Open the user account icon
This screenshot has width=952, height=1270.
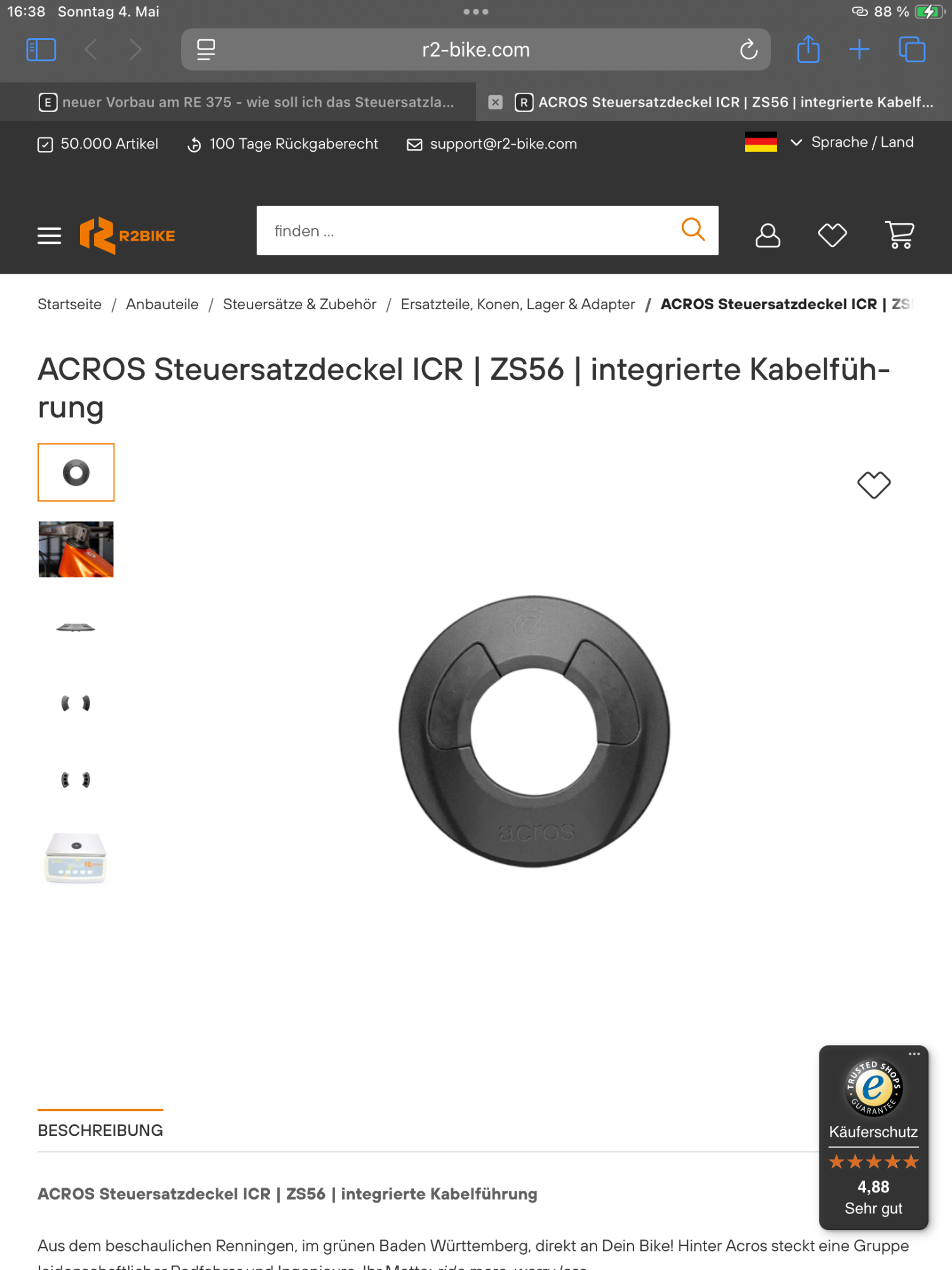[767, 235]
